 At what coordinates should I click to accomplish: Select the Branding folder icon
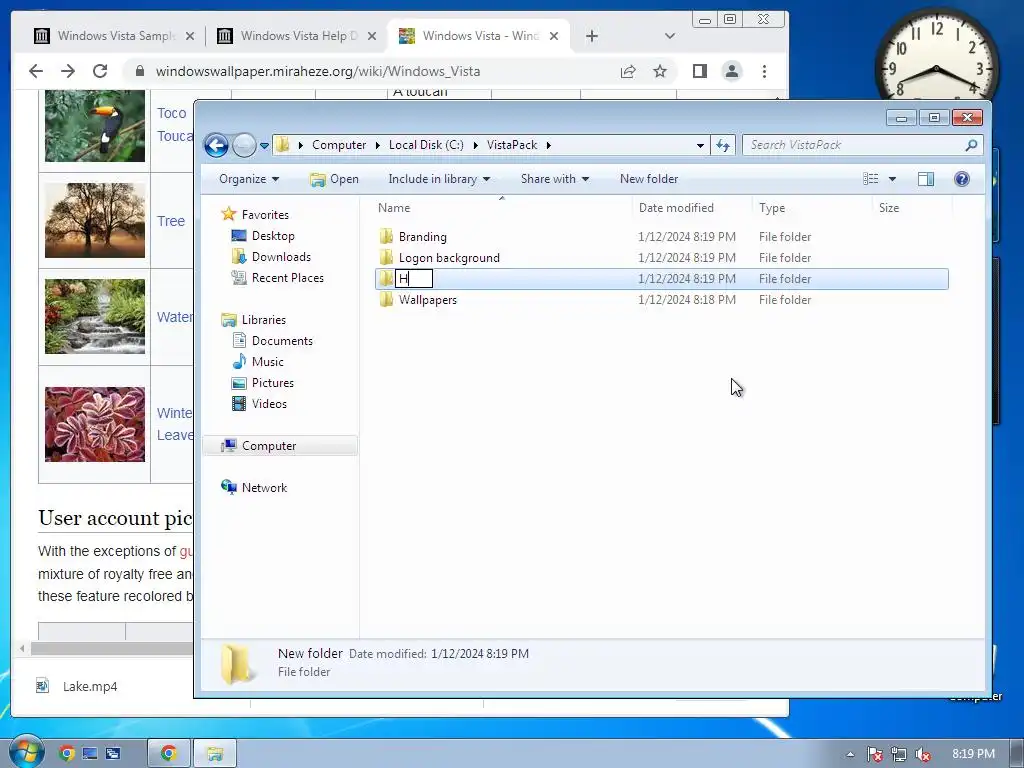pyautogui.click(x=386, y=236)
